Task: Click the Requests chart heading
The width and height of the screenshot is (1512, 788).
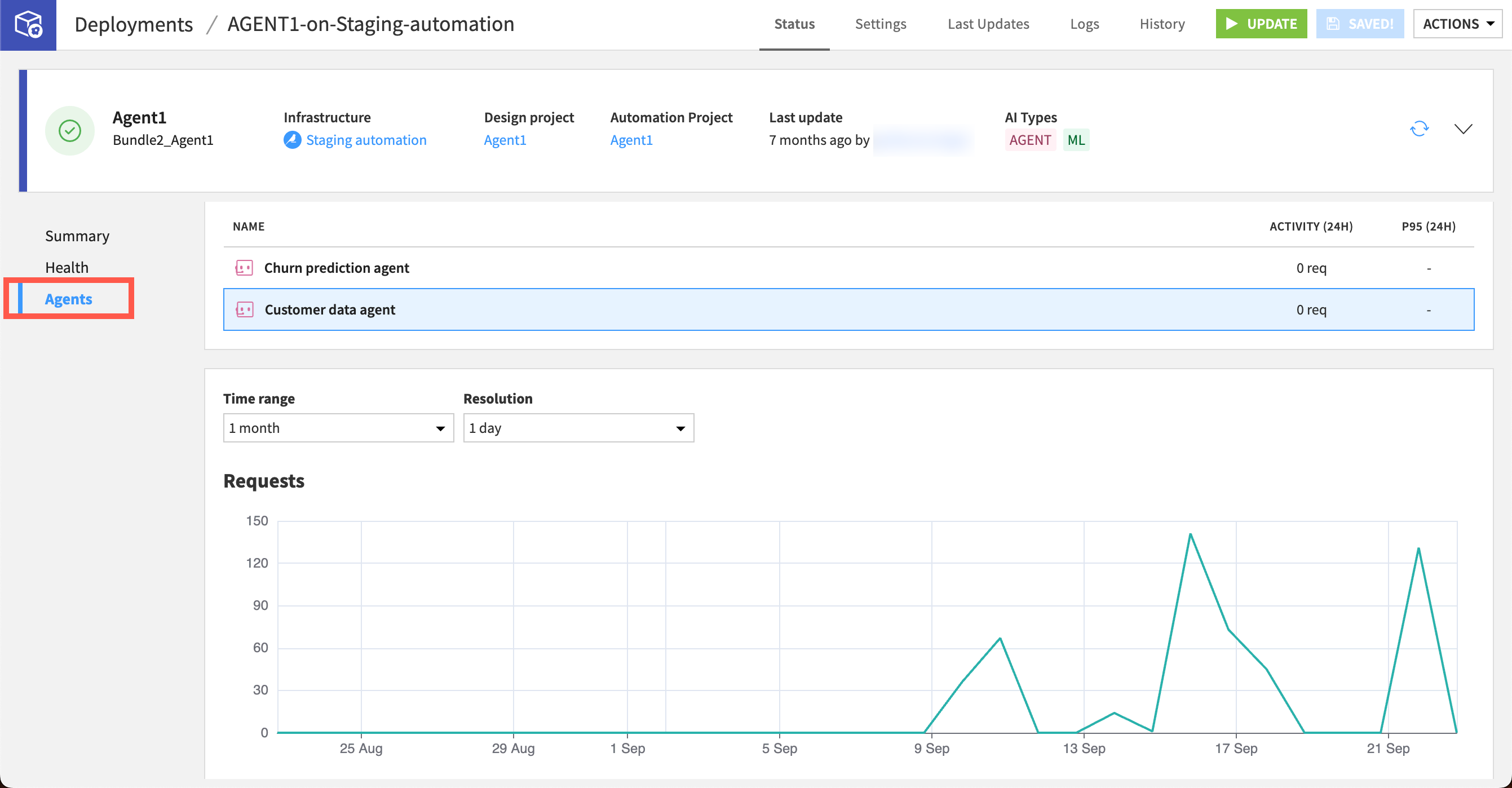Action: (x=263, y=481)
